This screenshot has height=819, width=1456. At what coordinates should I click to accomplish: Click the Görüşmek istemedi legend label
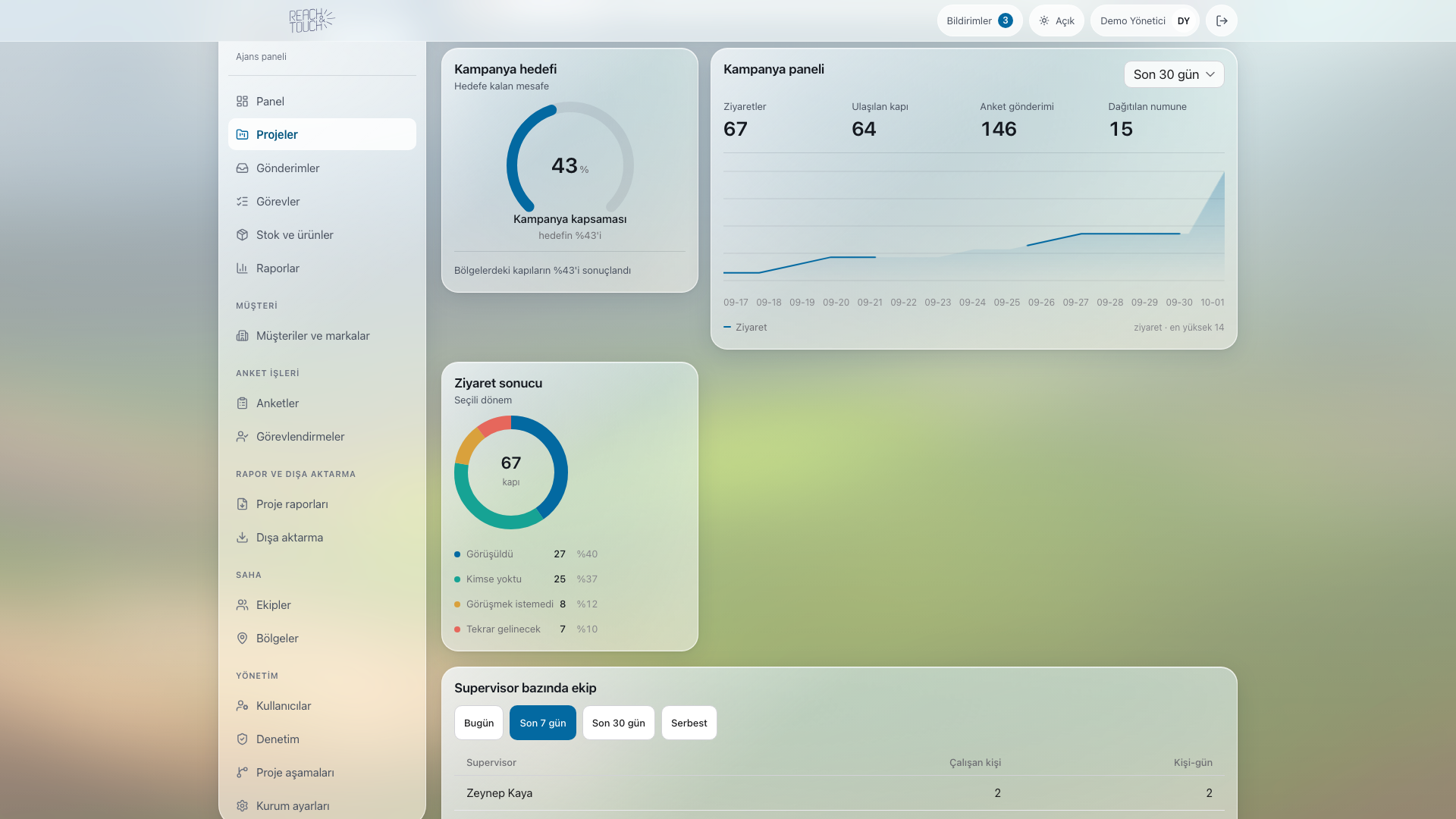click(510, 604)
